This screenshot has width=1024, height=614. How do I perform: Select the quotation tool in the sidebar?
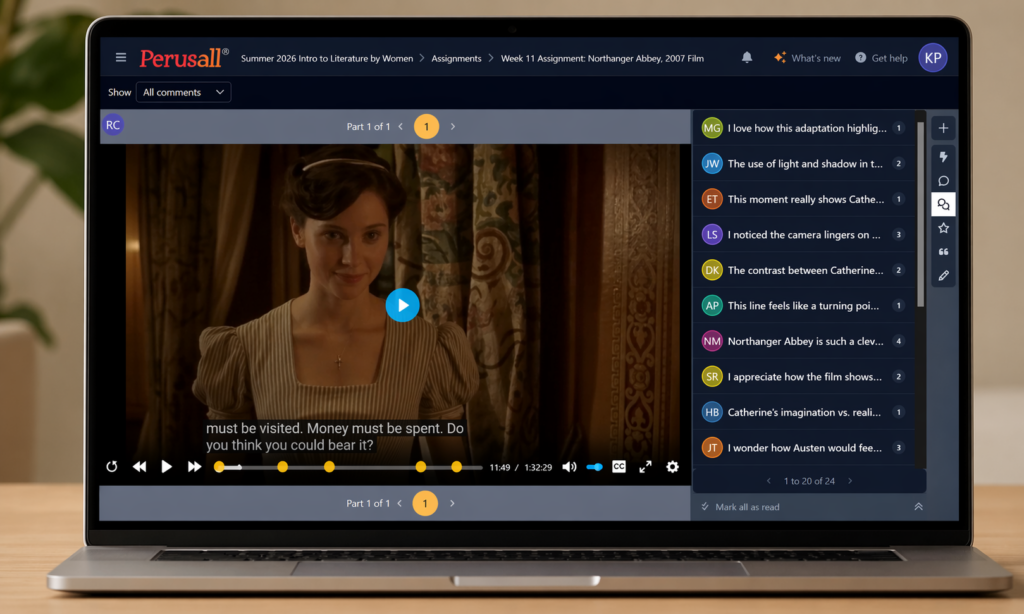(943, 251)
